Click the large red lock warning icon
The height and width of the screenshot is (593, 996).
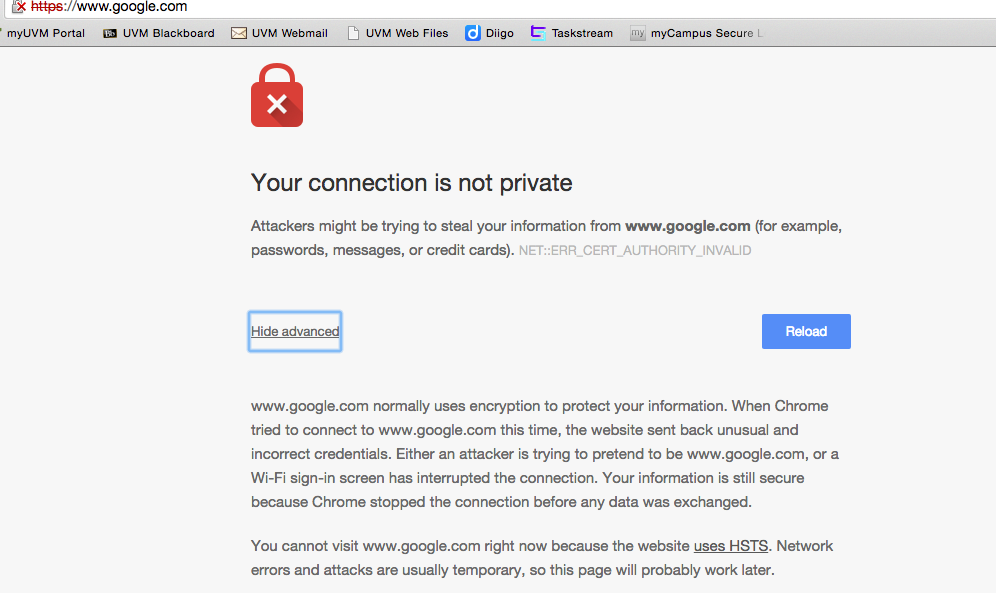click(277, 95)
